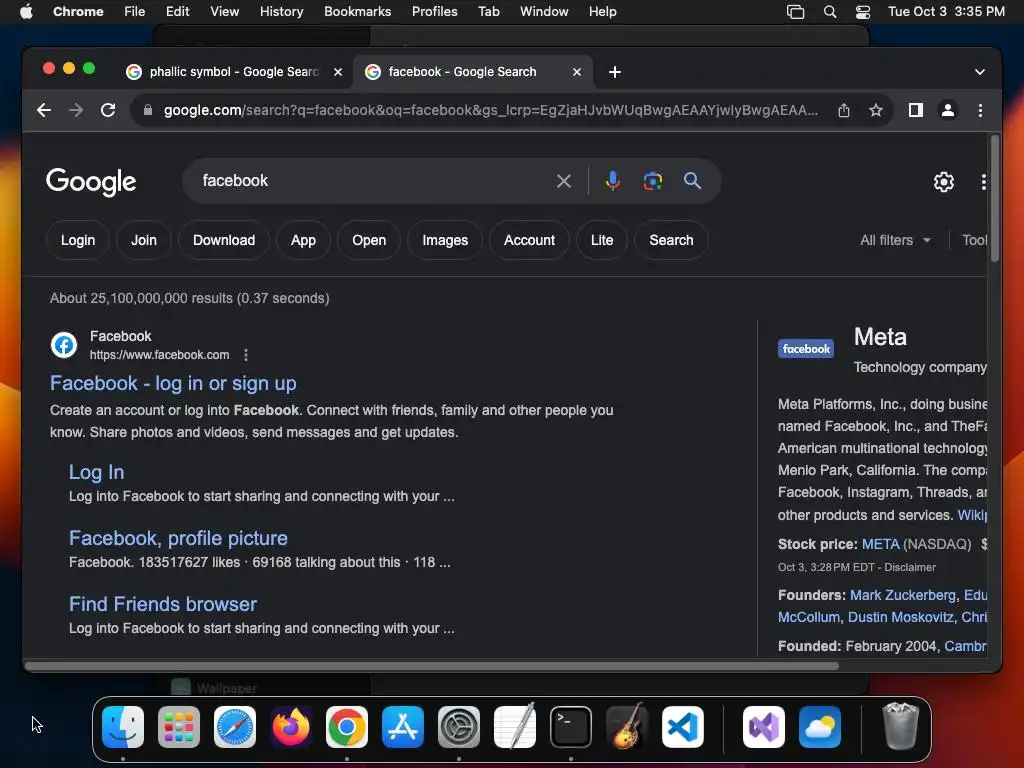Click the forward navigation arrow

(x=76, y=110)
